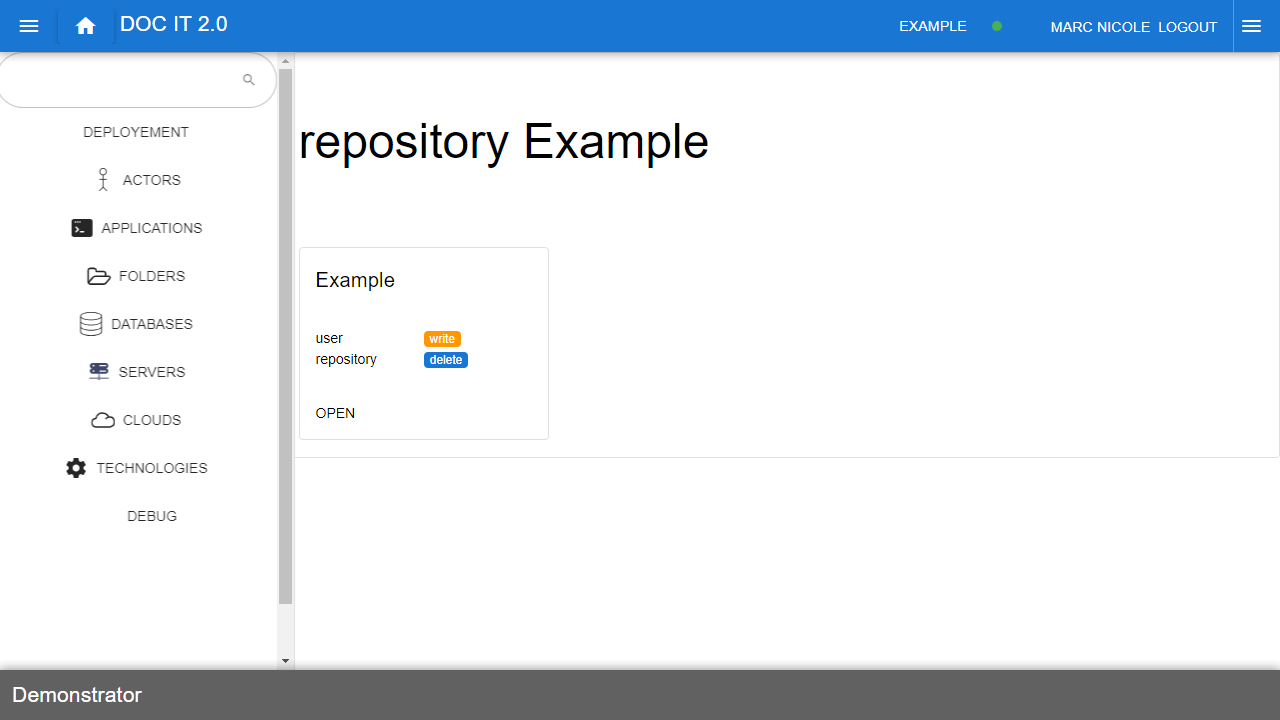Image resolution: width=1280 pixels, height=720 pixels.
Task: Go to the home page icon
Action: pyautogui.click(x=86, y=26)
